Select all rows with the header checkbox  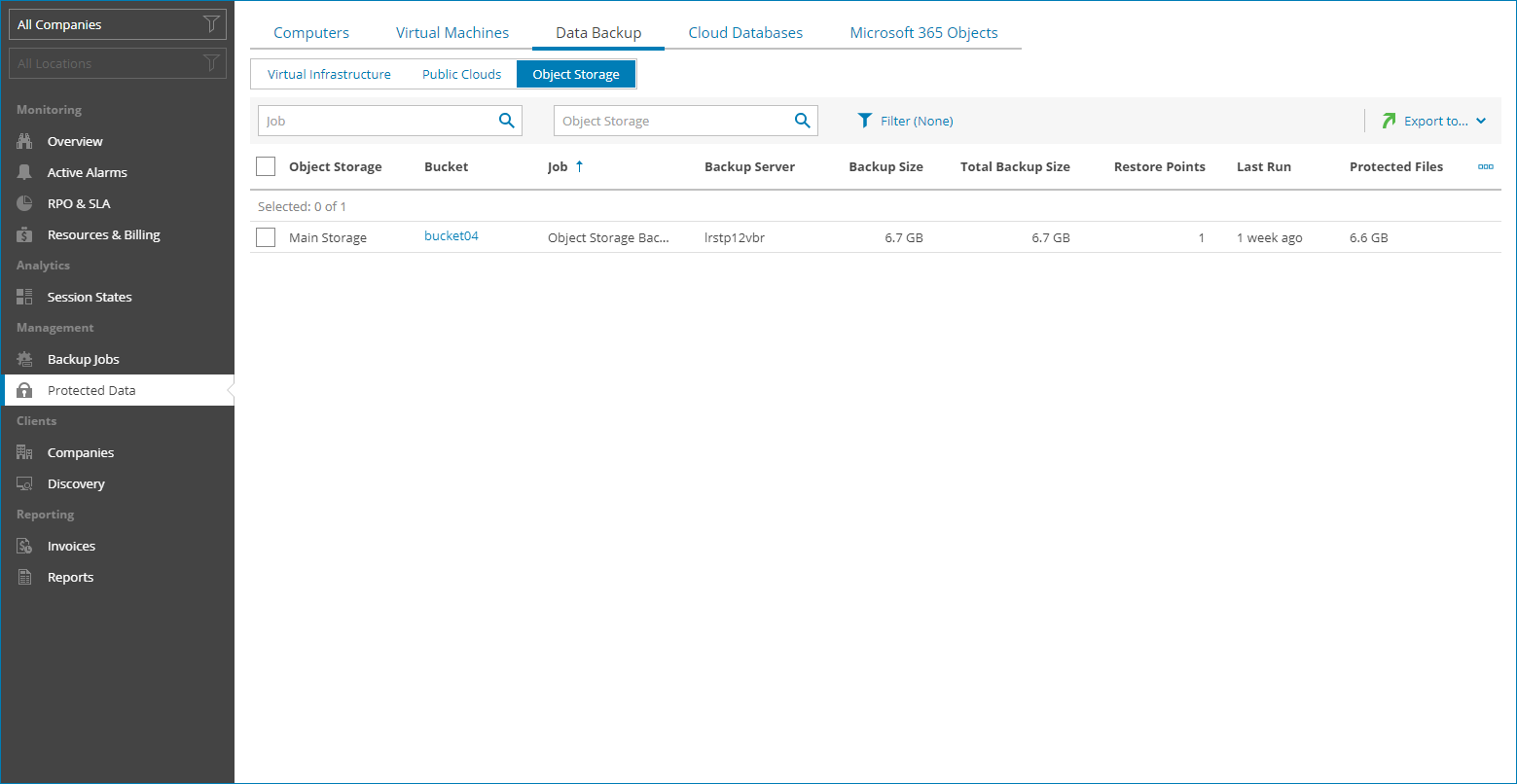[265, 165]
